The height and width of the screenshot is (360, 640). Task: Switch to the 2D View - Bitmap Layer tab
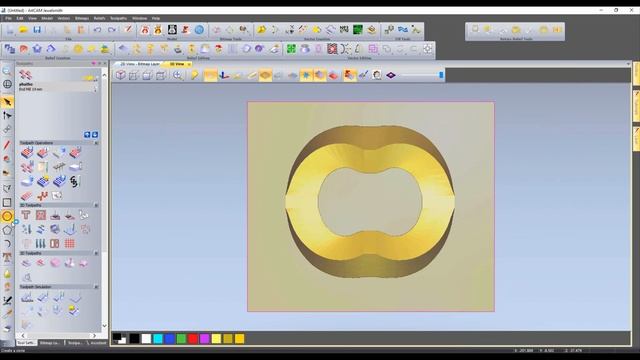point(140,64)
